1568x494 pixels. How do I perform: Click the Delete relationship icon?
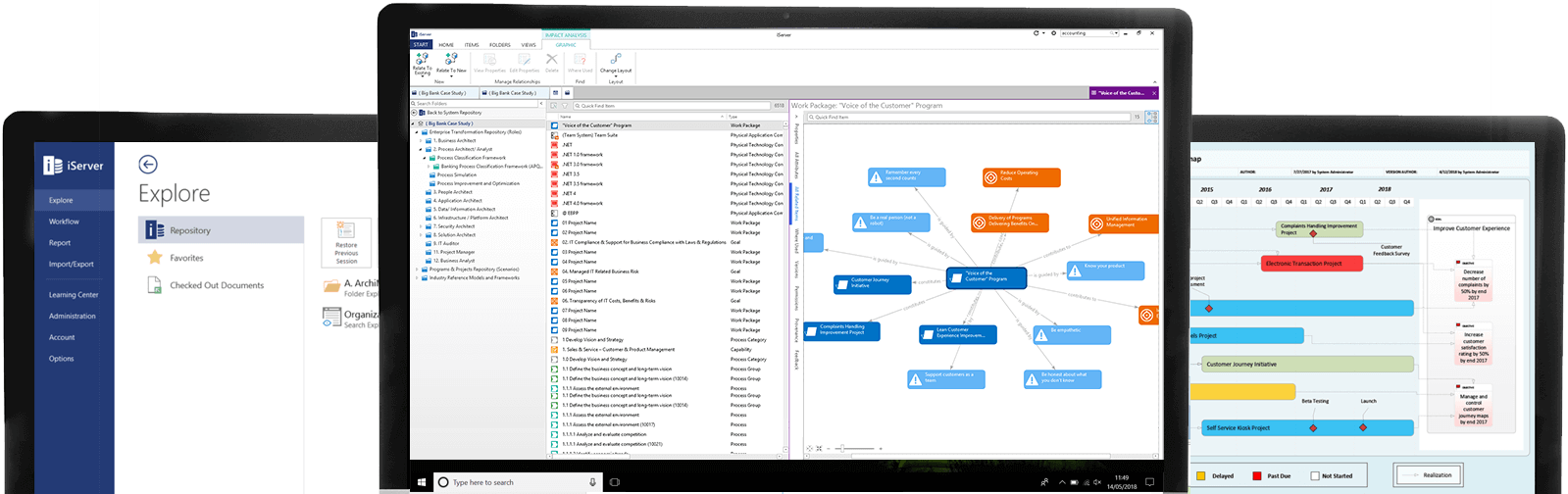pyautogui.click(x=552, y=59)
